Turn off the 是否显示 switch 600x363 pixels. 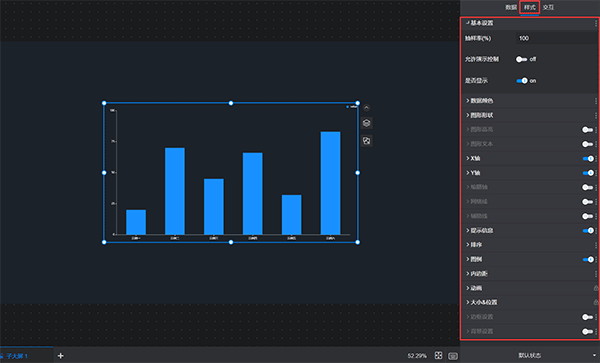click(x=522, y=81)
